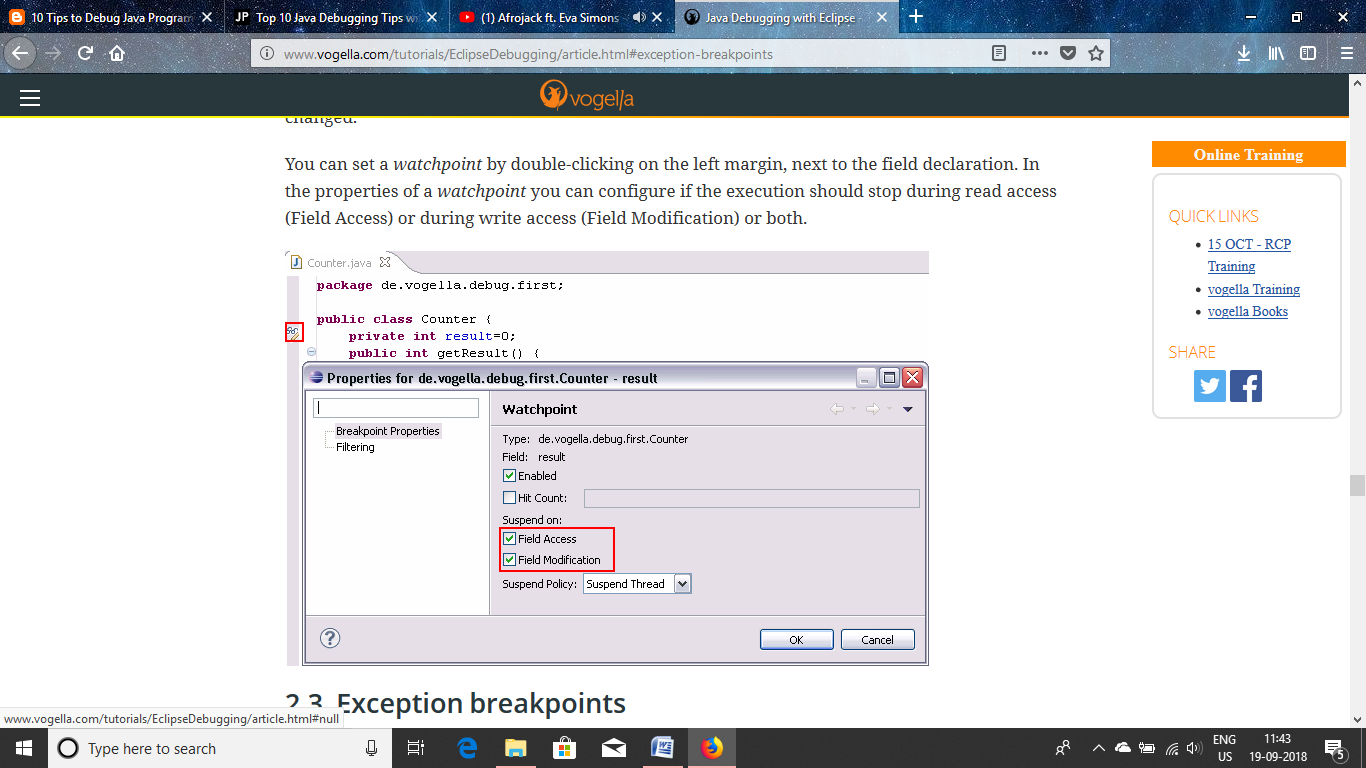Open the Twitter share icon
This screenshot has height=768, width=1366.
click(1210, 386)
